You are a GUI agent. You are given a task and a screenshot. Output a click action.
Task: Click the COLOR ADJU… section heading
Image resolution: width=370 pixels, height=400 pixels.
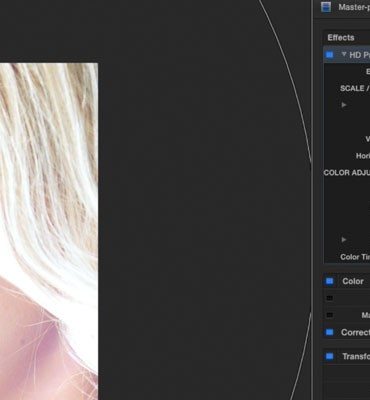(x=347, y=173)
